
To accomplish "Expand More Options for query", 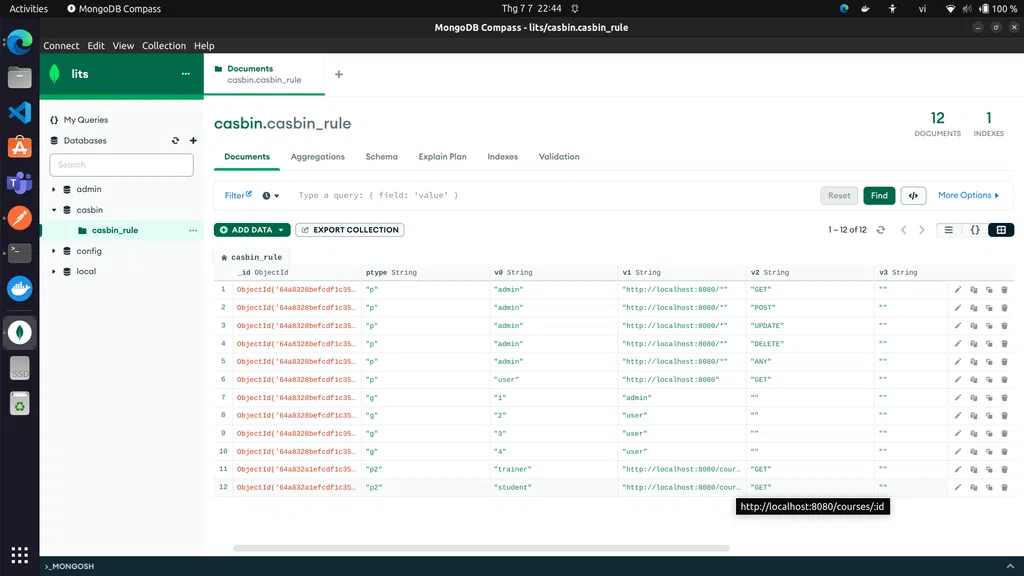I will 968,195.
